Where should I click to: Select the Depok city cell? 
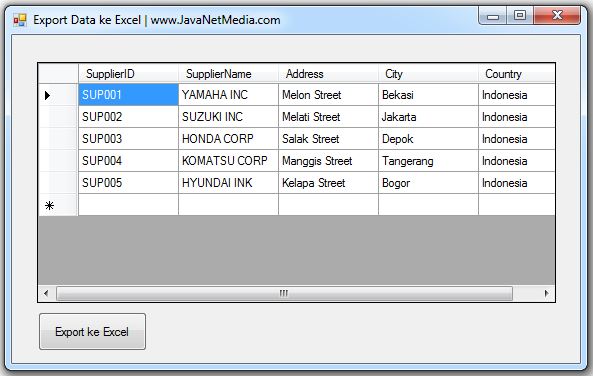click(428, 138)
